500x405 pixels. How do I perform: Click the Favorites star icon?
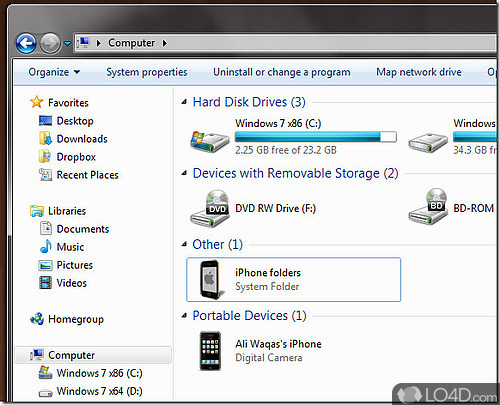(37, 102)
